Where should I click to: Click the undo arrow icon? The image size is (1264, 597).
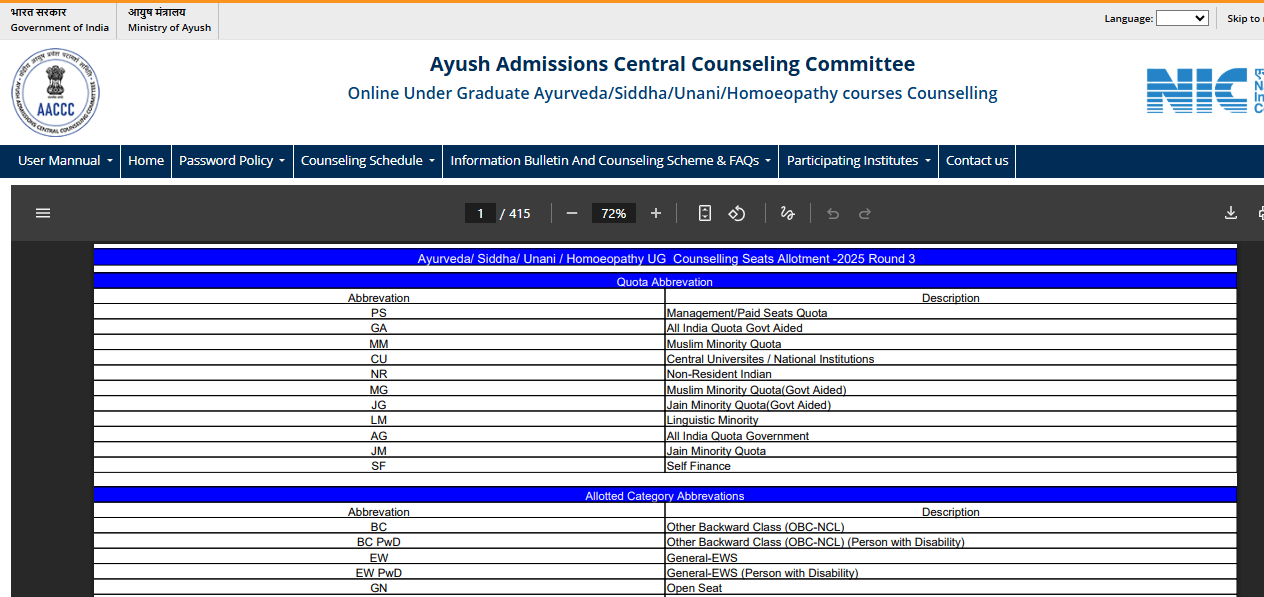point(833,213)
